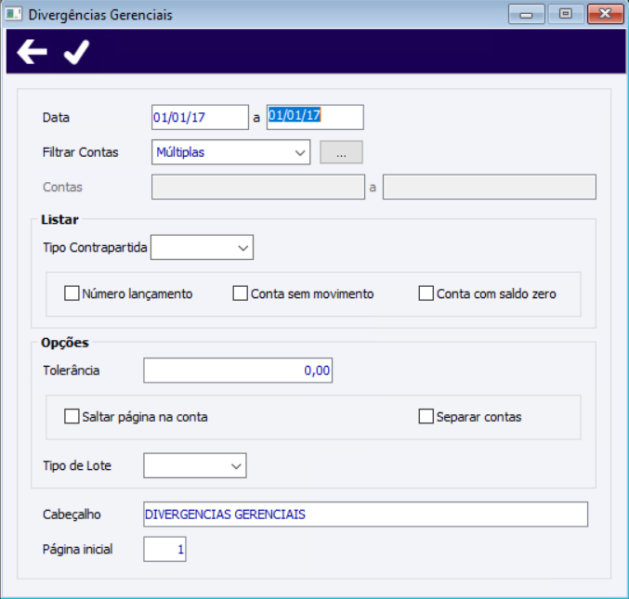Click the Filtrar Contas label
This screenshot has height=599, width=629.
[80, 152]
